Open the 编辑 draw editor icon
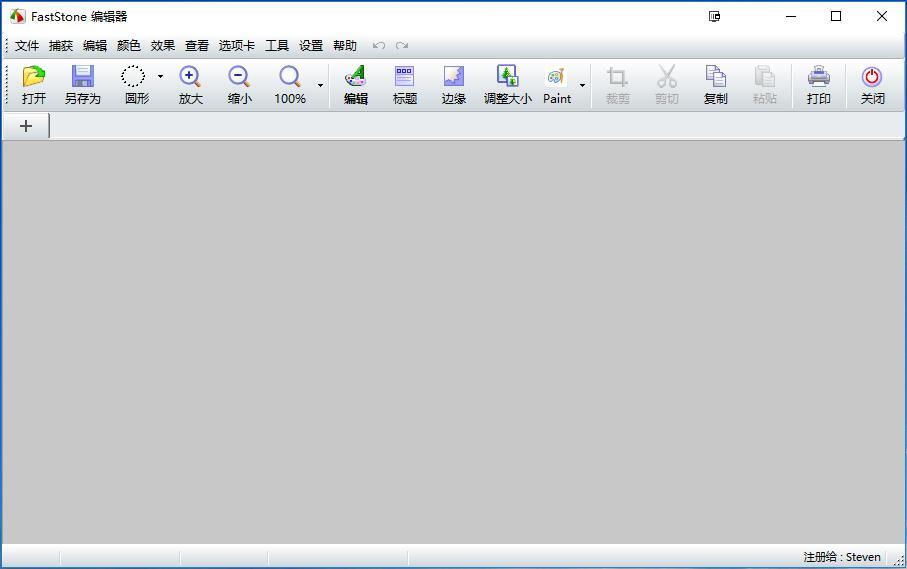This screenshot has height=569, width=907. pos(356,76)
